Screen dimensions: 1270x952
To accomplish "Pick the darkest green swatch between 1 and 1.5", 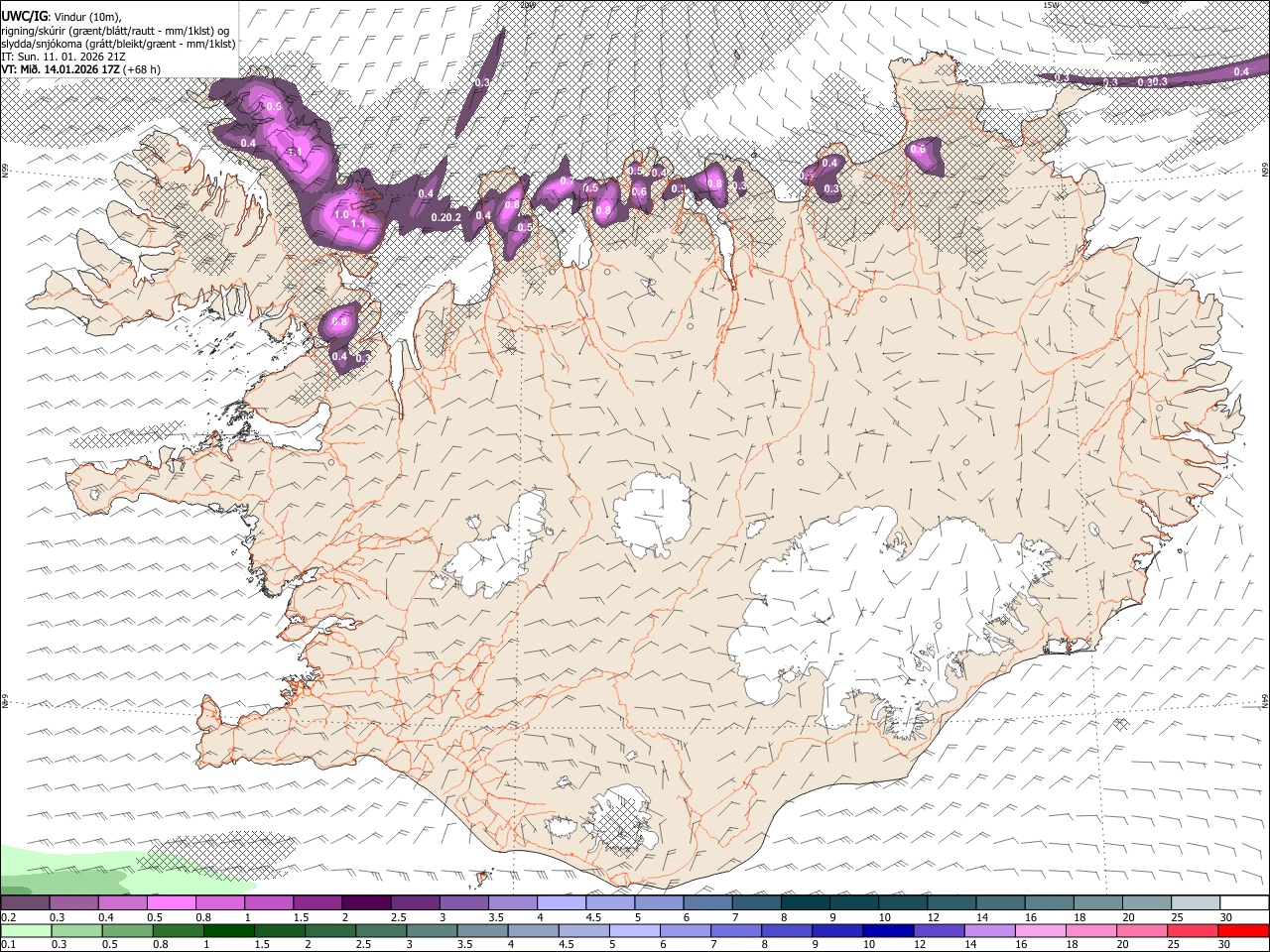I will click(229, 930).
